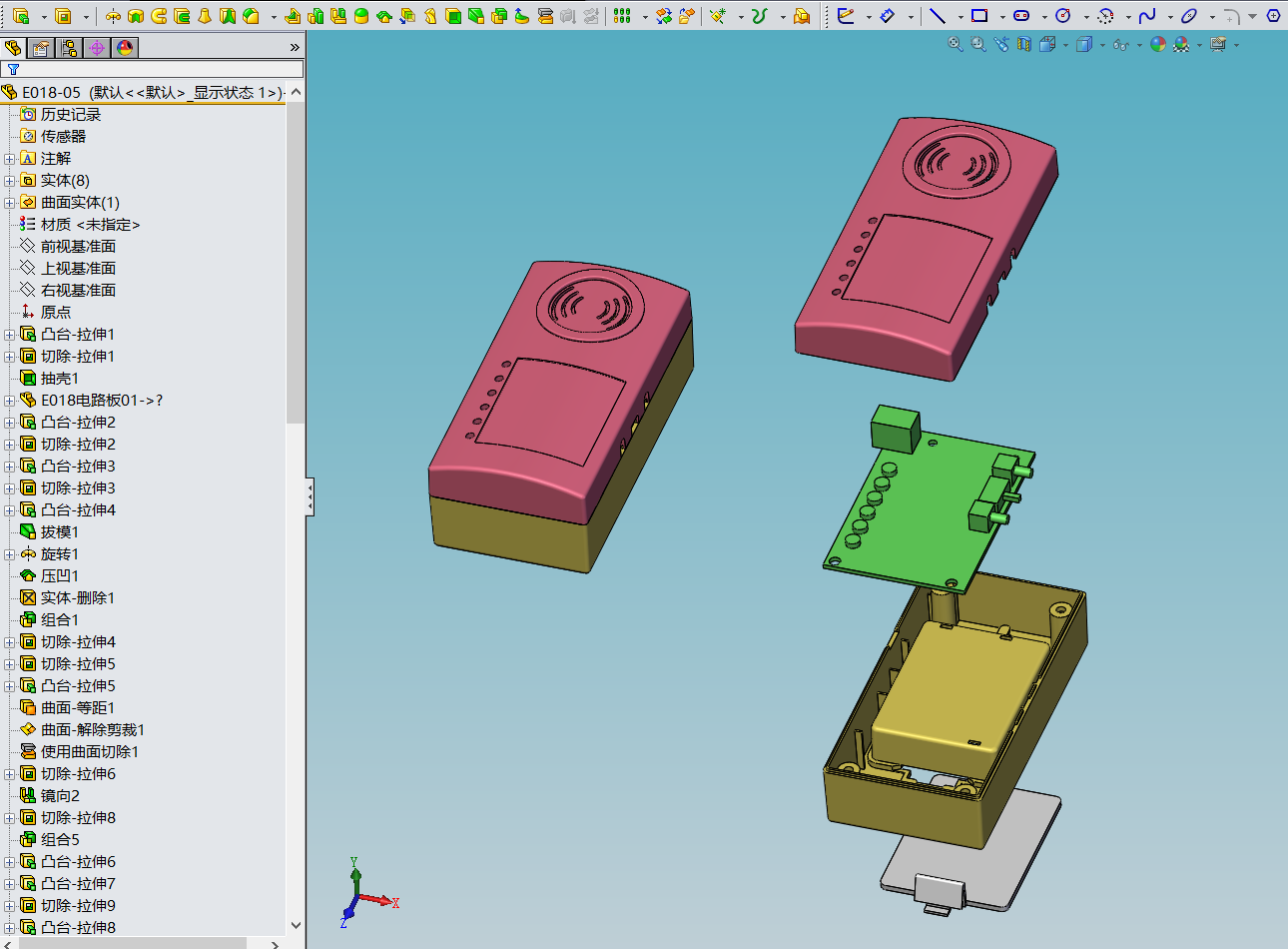This screenshot has width=1288, height=949.
Task: Open the Hide/Show Items dropdown arrow
Action: pos(1139,45)
